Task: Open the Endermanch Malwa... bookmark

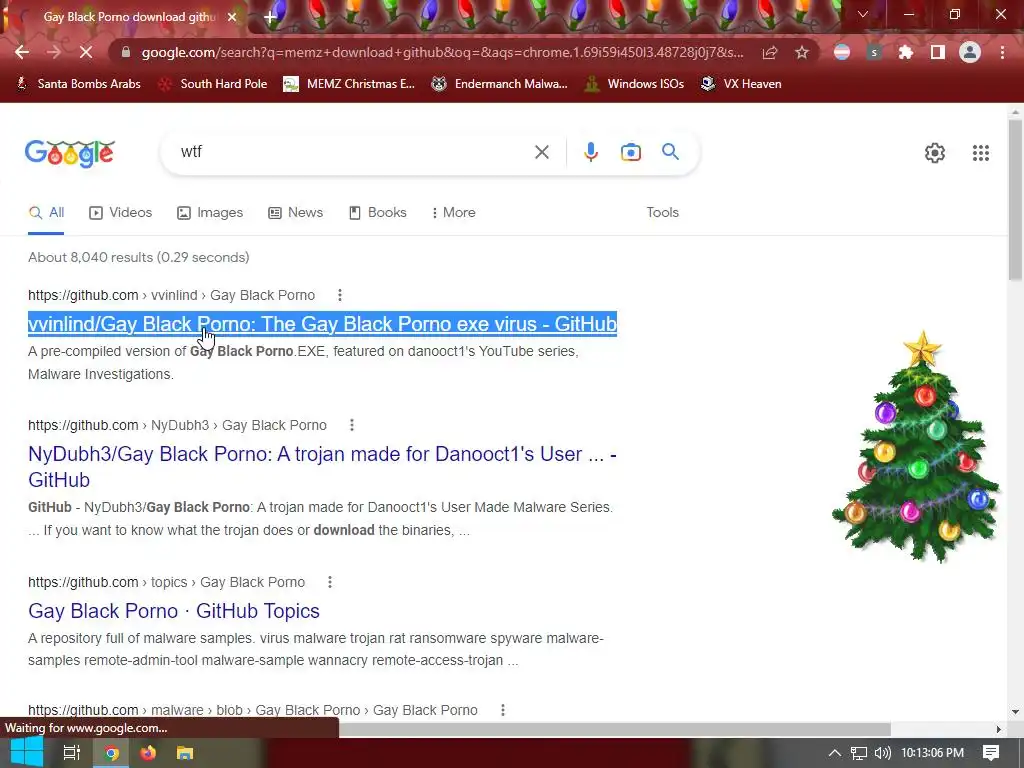Action: tap(500, 84)
